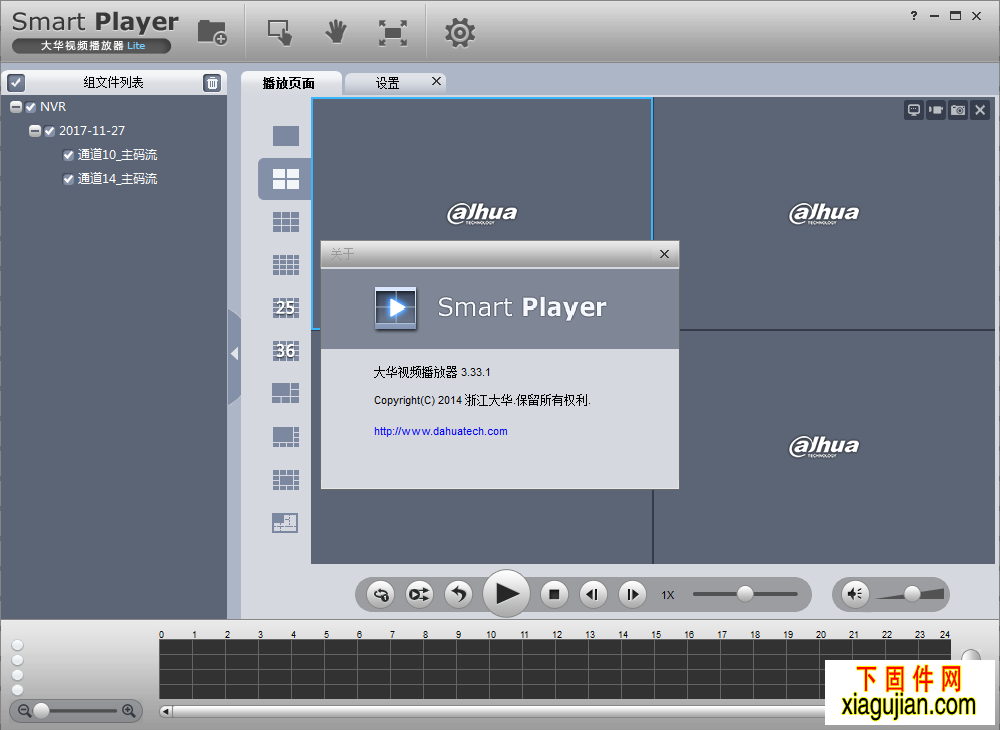Image resolution: width=1000 pixels, height=730 pixels.
Task: Toggle fullscreen view icon
Action: (x=393, y=33)
